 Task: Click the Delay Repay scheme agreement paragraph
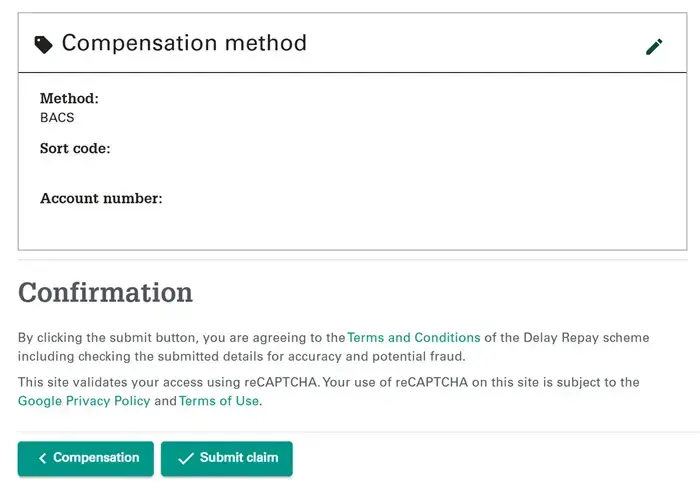pyautogui.click(x=333, y=347)
